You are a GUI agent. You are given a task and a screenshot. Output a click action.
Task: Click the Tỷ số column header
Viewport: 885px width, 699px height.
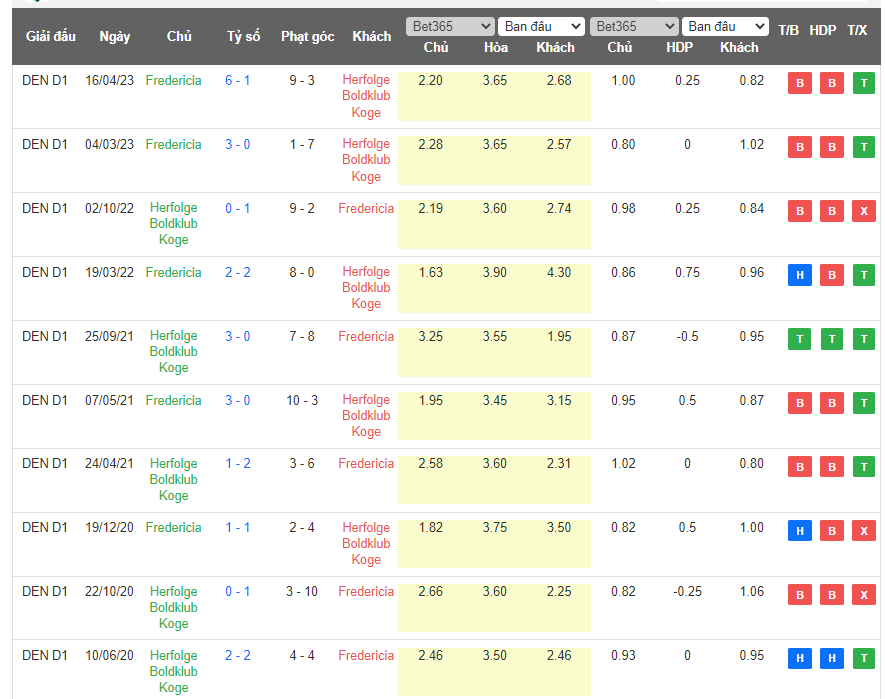(x=243, y=36)
